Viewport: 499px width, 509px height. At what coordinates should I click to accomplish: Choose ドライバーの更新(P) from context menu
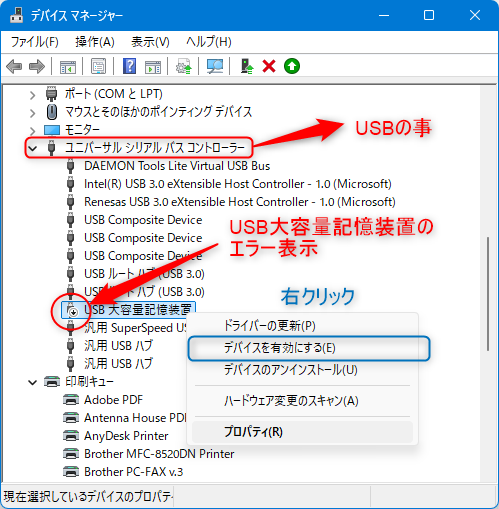point(269,325)
